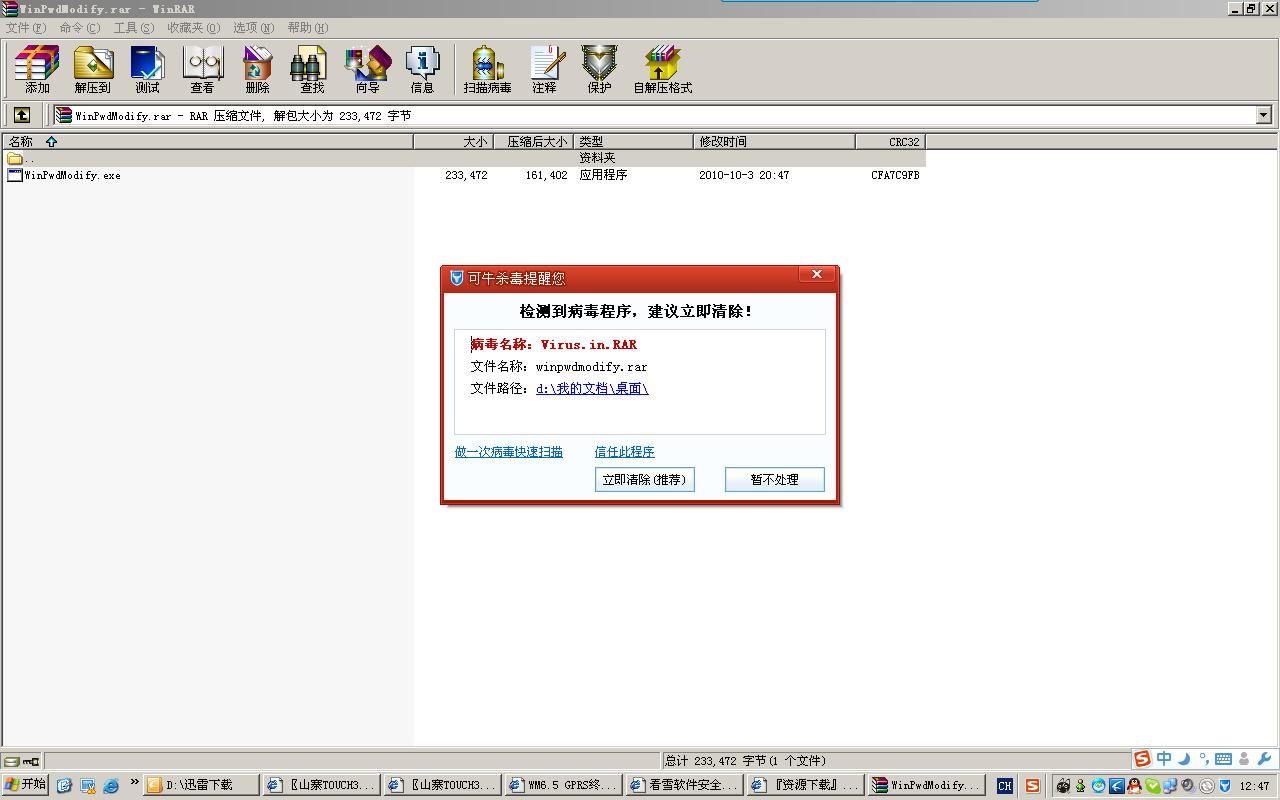Select the WinPwdModify.exe file row
Screen dimensions: 1280x800
[464, 175]
